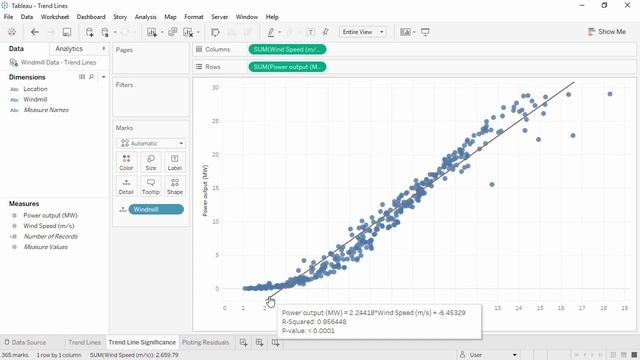Screen dimensions: 640x360
Task: Click the New worksheet toolbar icon
Action: click(152, 32)
